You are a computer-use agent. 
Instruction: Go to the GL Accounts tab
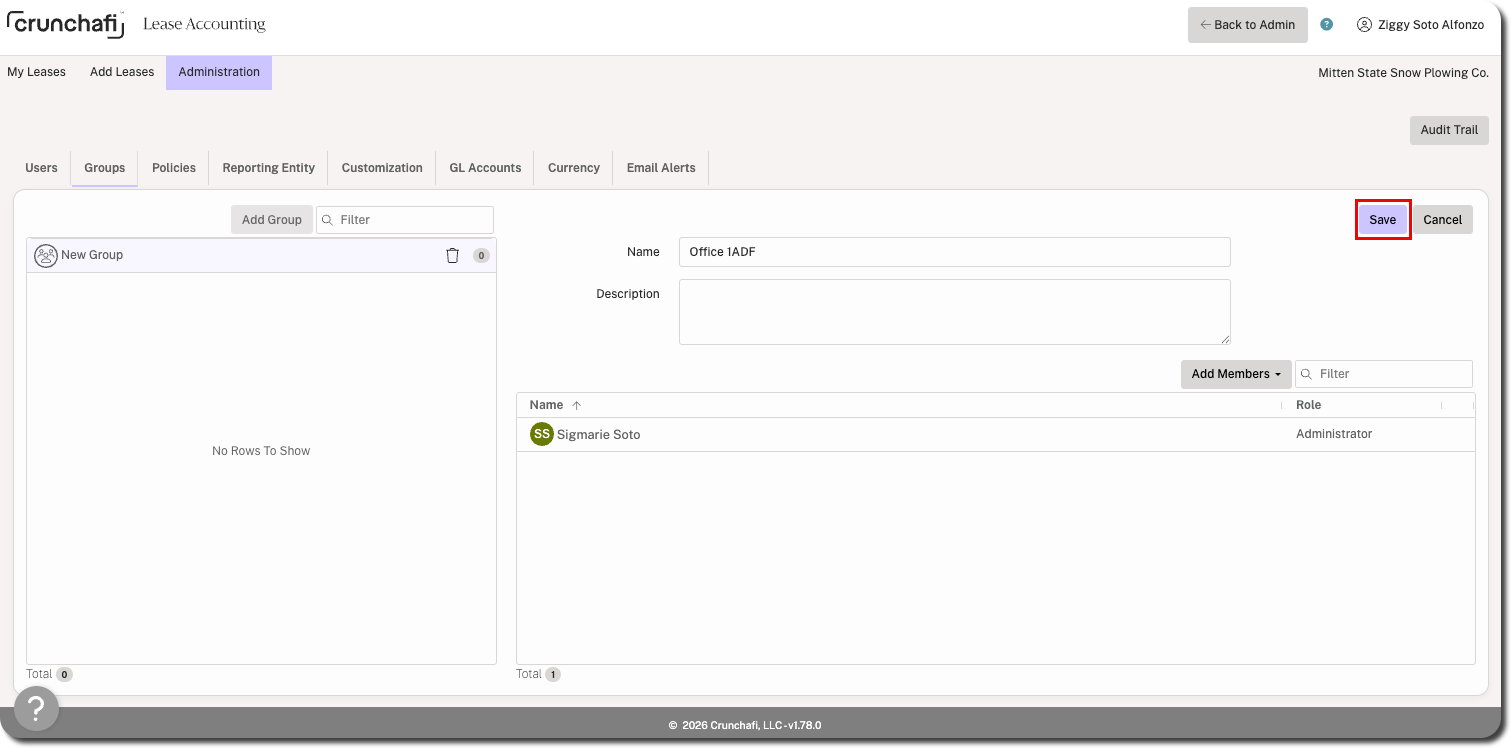pos(485,168)
